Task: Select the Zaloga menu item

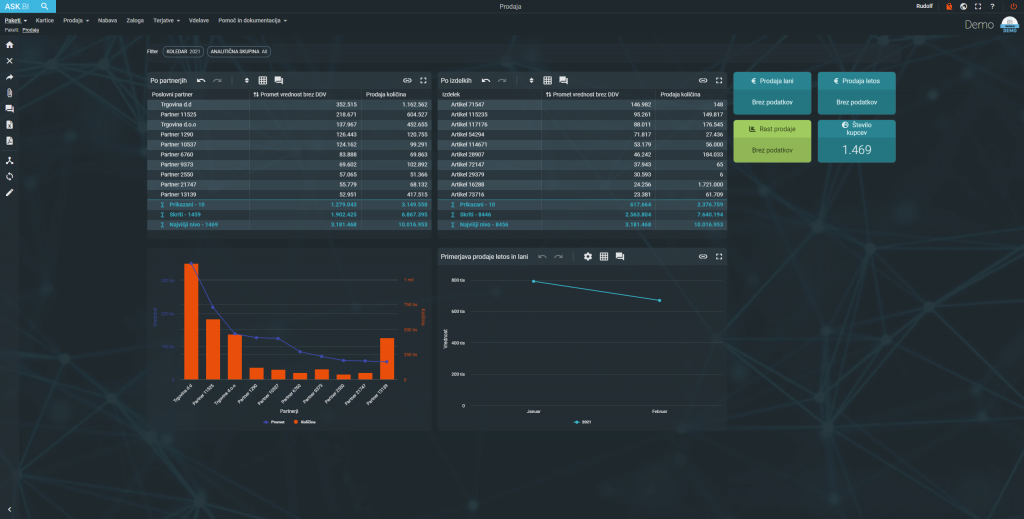Action: pyautogui.click(x=135, y=20)
